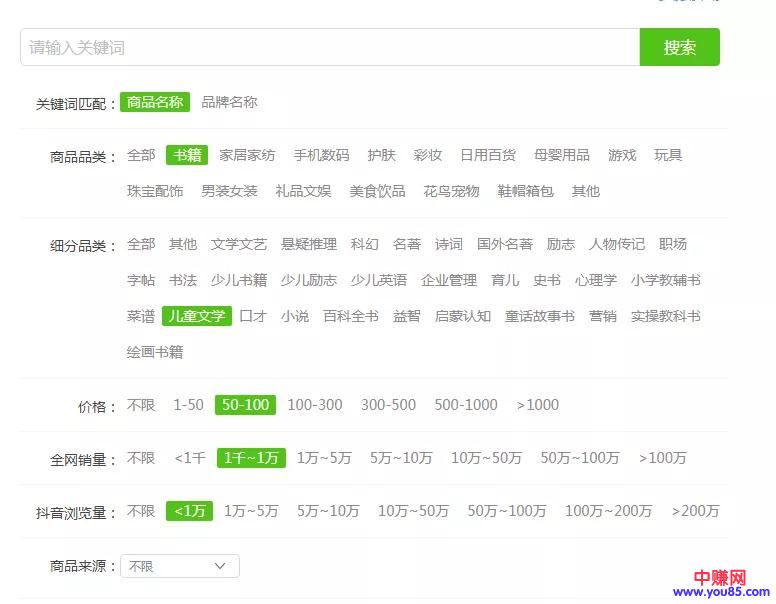This screenshot has height=604, width=776.
Task: Choose the 儿童文学 sub-category
Action: 197,316
